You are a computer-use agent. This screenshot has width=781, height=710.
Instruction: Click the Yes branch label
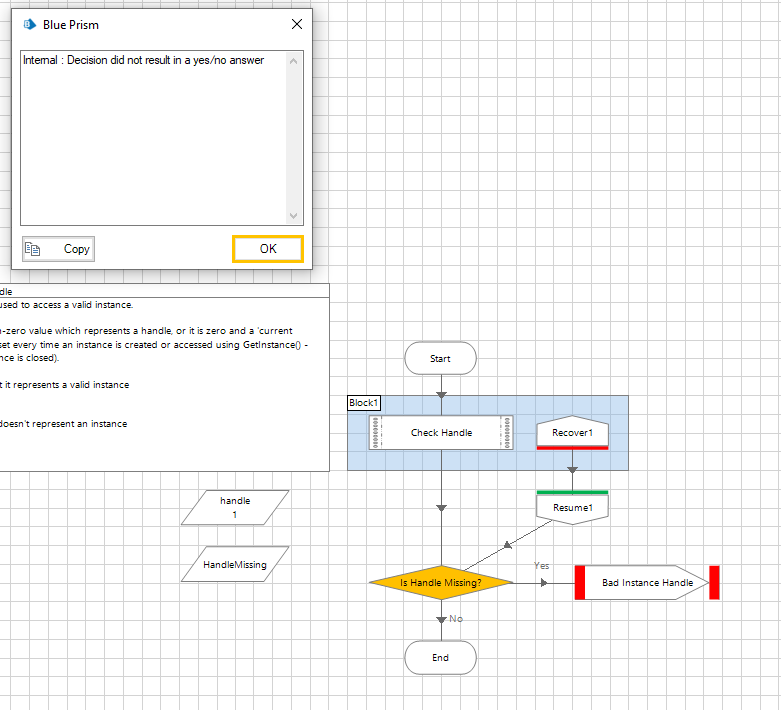click(x=541, y=566)
